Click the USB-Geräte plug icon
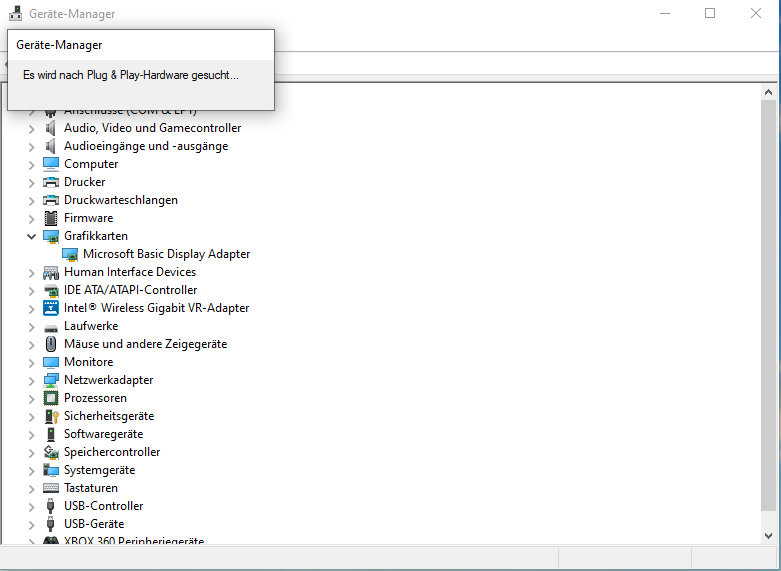This screenshot has width=781, height=571. 50,524
